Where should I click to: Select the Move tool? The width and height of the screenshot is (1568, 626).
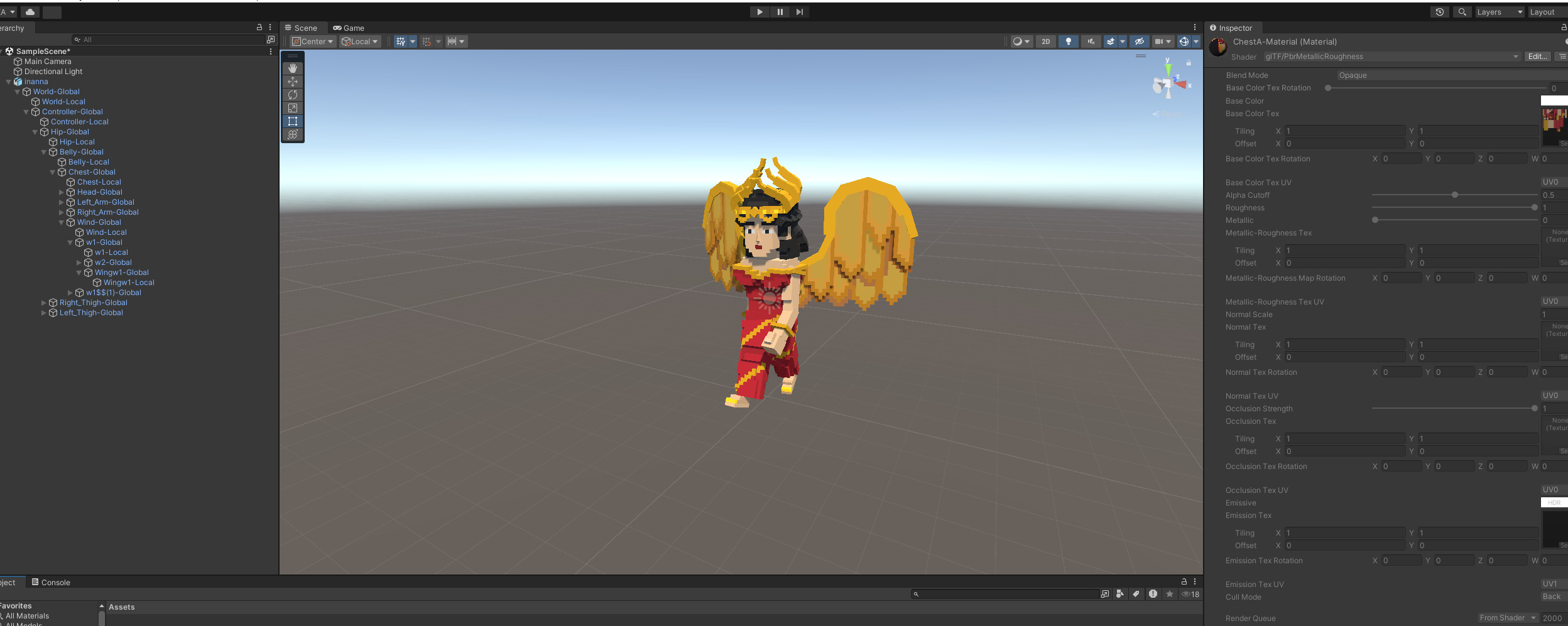tap(293, 82)
